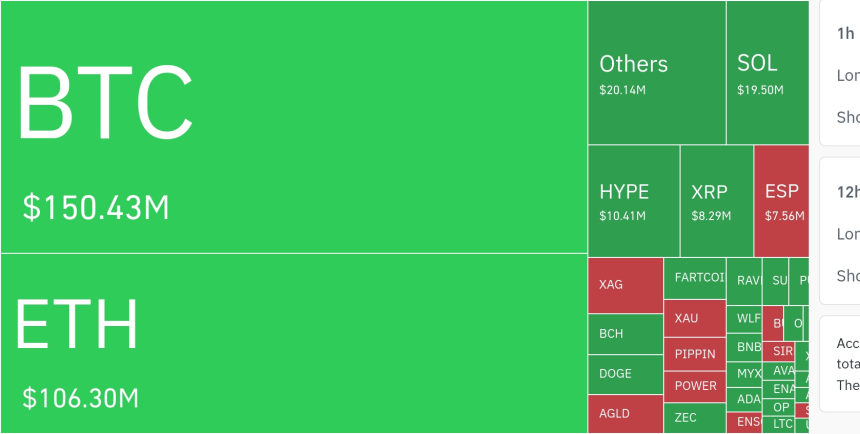Click the XRP $8.29M tile

(x=716, y=200)
